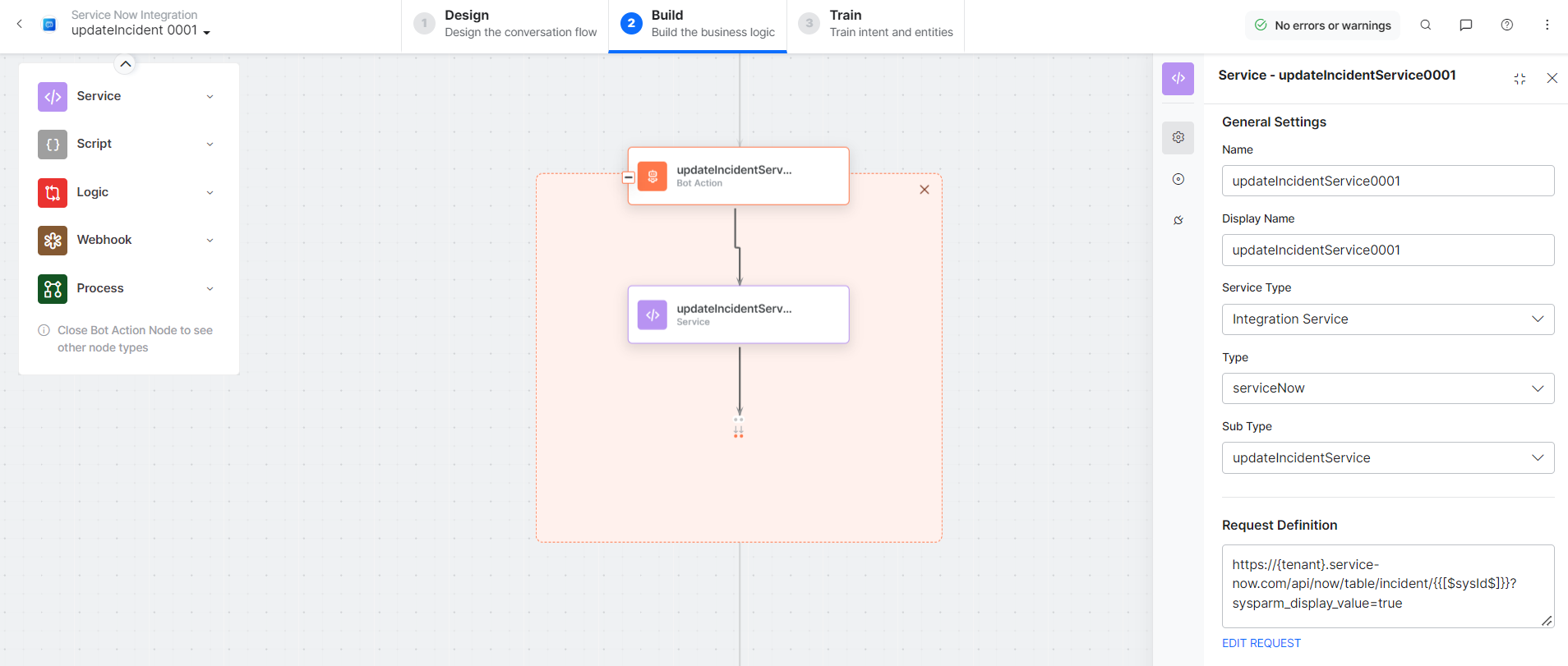Open the help question mark icon

pyautogui.click(x=1506, y=25)
